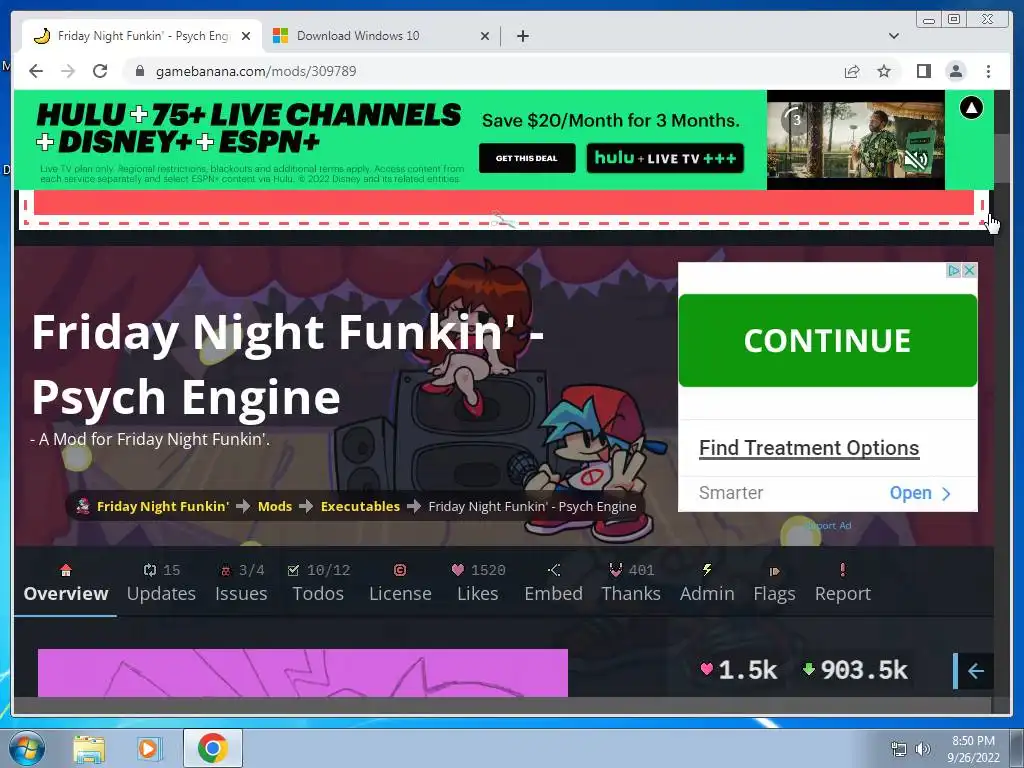Click the Chrome taskbar icon
The height and width of the screenshot is (768, 1024).
213,748
